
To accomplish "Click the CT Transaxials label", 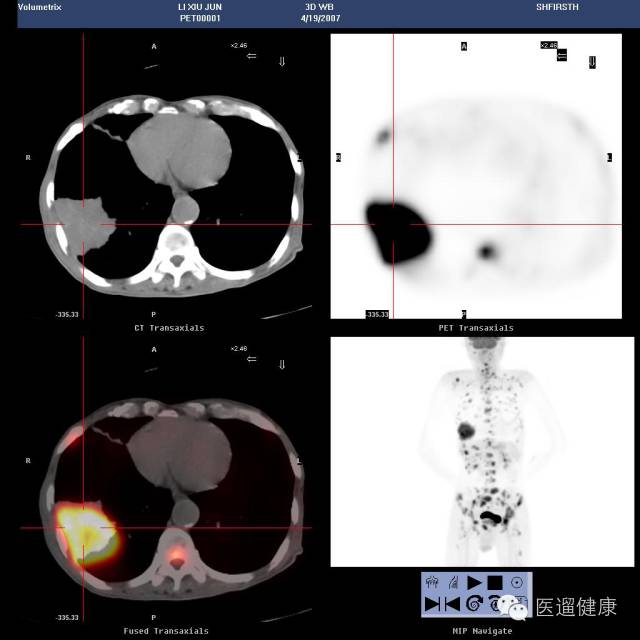I will pyautogui.click(x=169, y=328).
